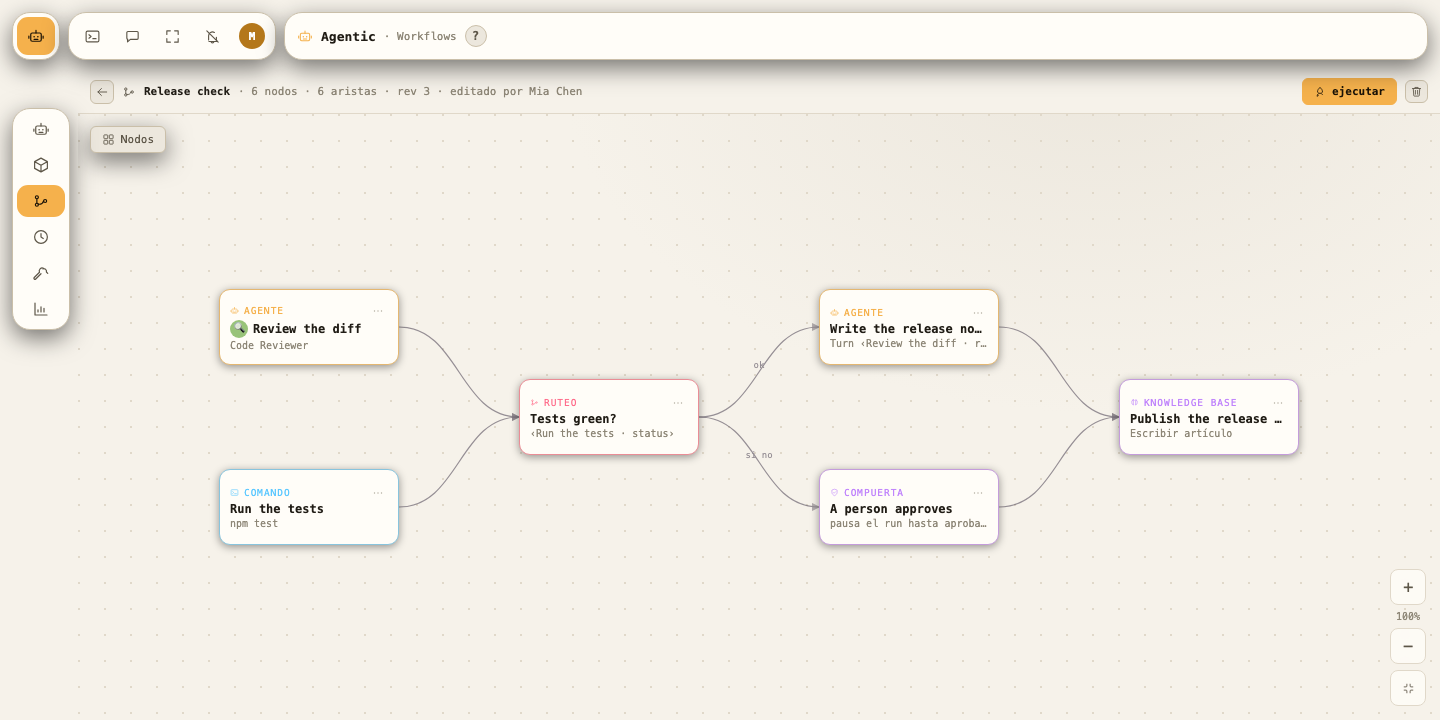Click the fit-to-view icon below zoom controls
Screen dimensions: 1440x720
point(1408,688)
